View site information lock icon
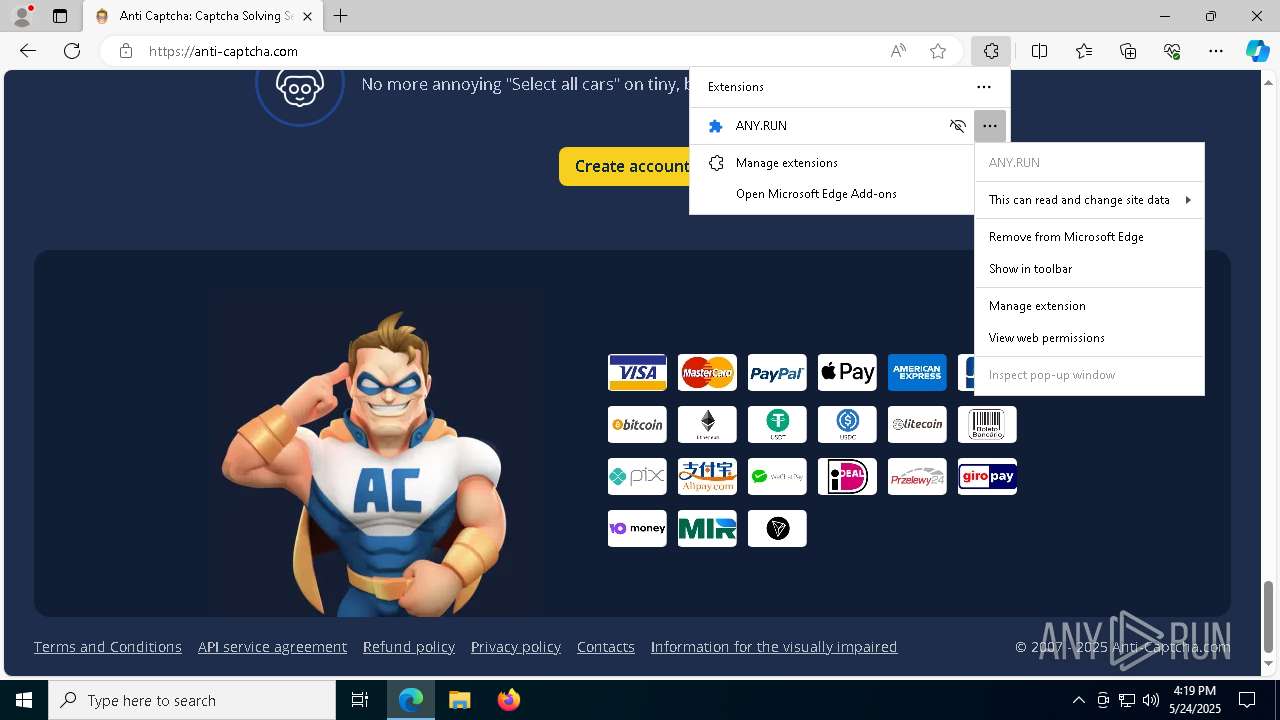The height and width of the screenshot is (720, 1280). pos(126,51)
